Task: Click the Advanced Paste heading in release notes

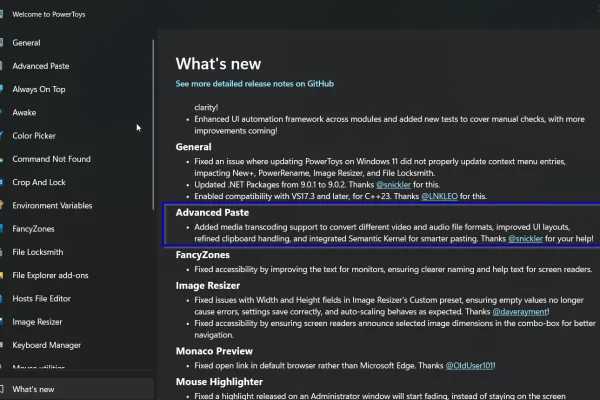Action: pyautogui.click(x=212, y=213)
